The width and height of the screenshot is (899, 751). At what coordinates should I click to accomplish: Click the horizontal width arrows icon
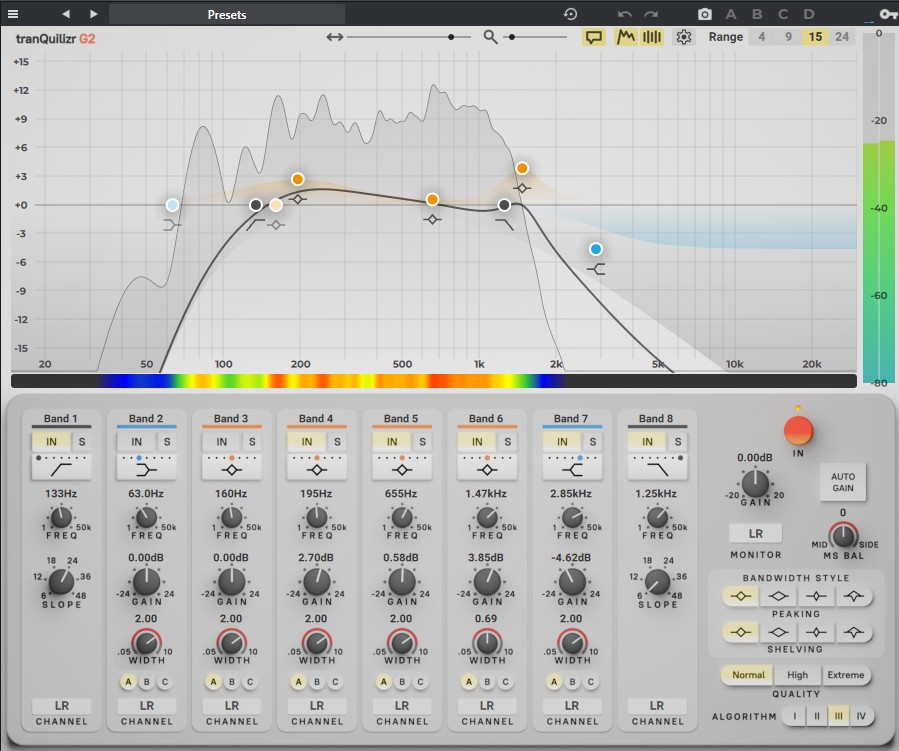pyautogui.click(x=335, y=37)
